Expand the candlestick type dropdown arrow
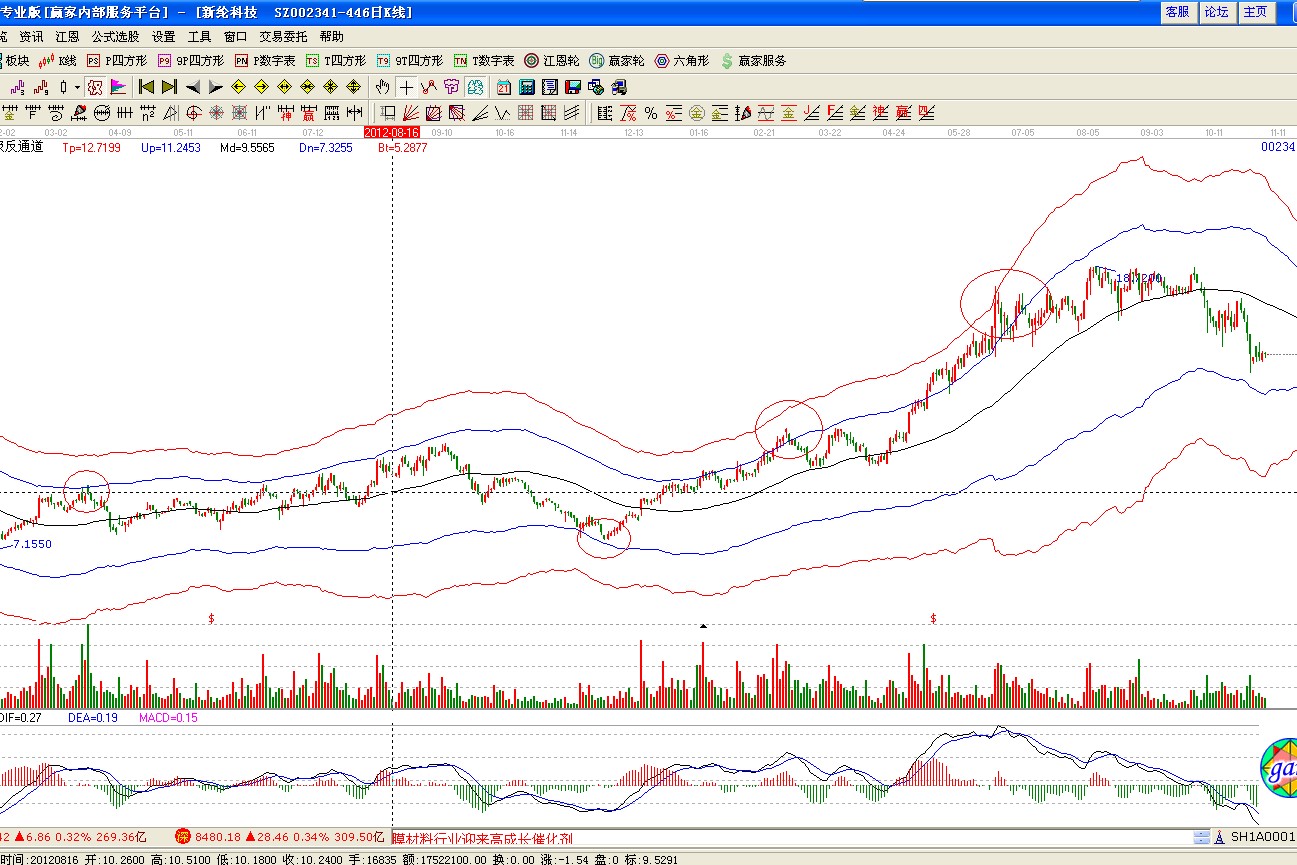1297x865 pixels. point(77,87)
